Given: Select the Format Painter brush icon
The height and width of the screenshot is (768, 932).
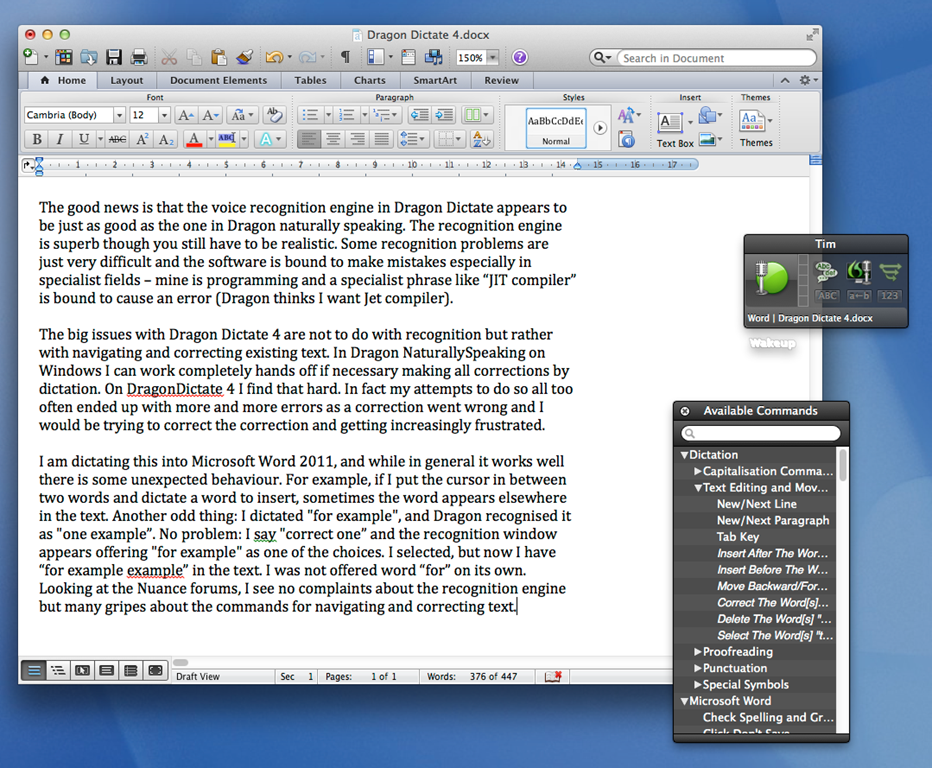Looking at the screenshot, I should point(244,58).
